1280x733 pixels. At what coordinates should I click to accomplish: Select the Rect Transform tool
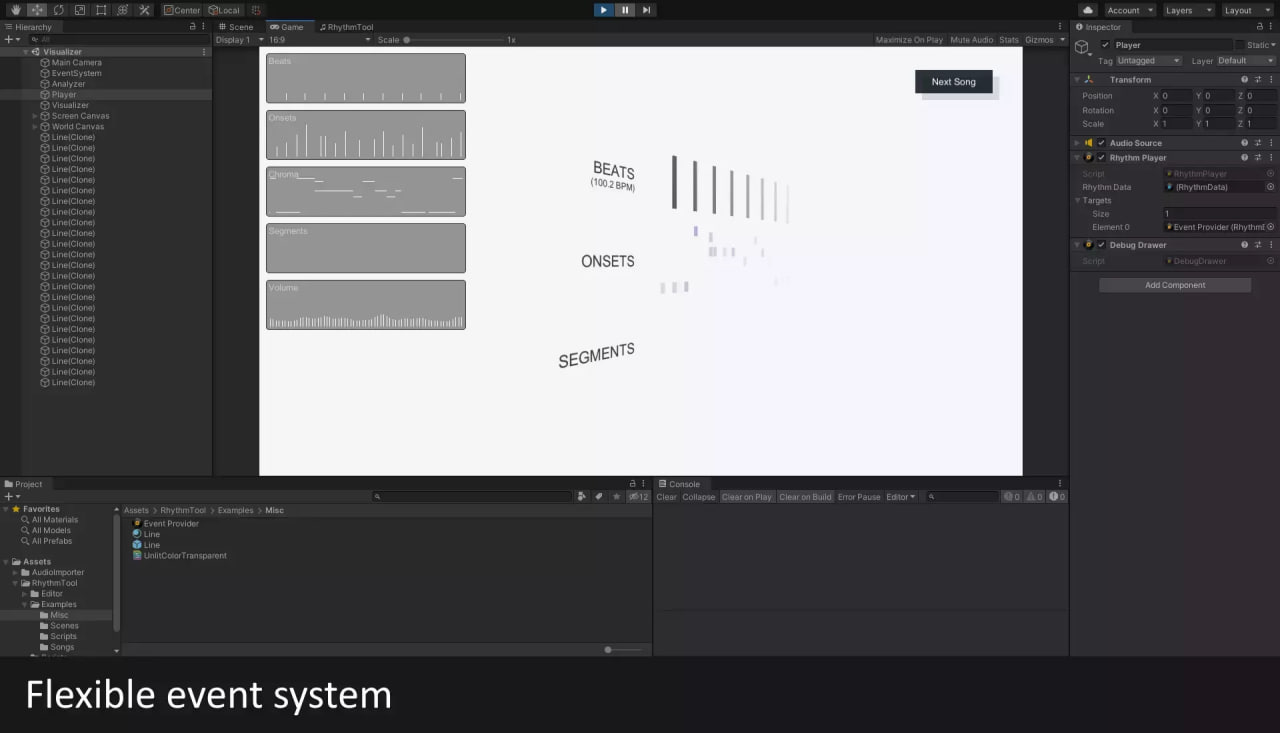[x=102, y=10]
